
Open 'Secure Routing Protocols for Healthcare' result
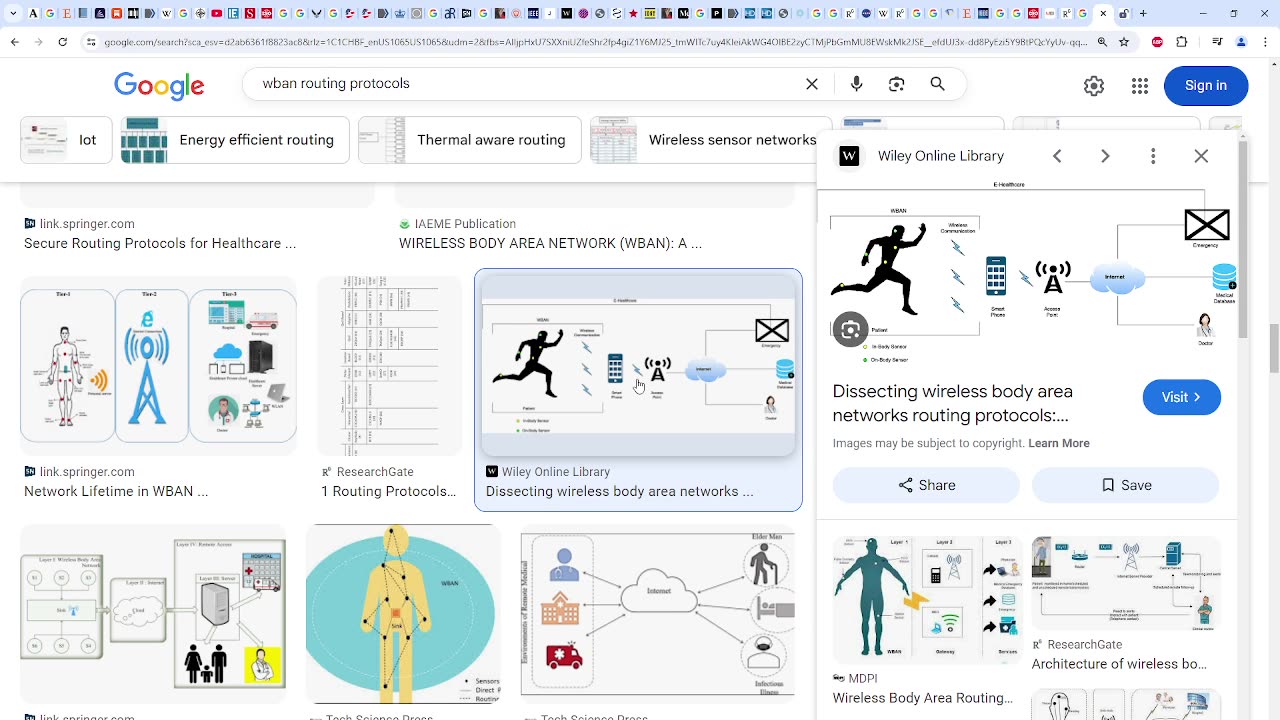click(160, 243)
